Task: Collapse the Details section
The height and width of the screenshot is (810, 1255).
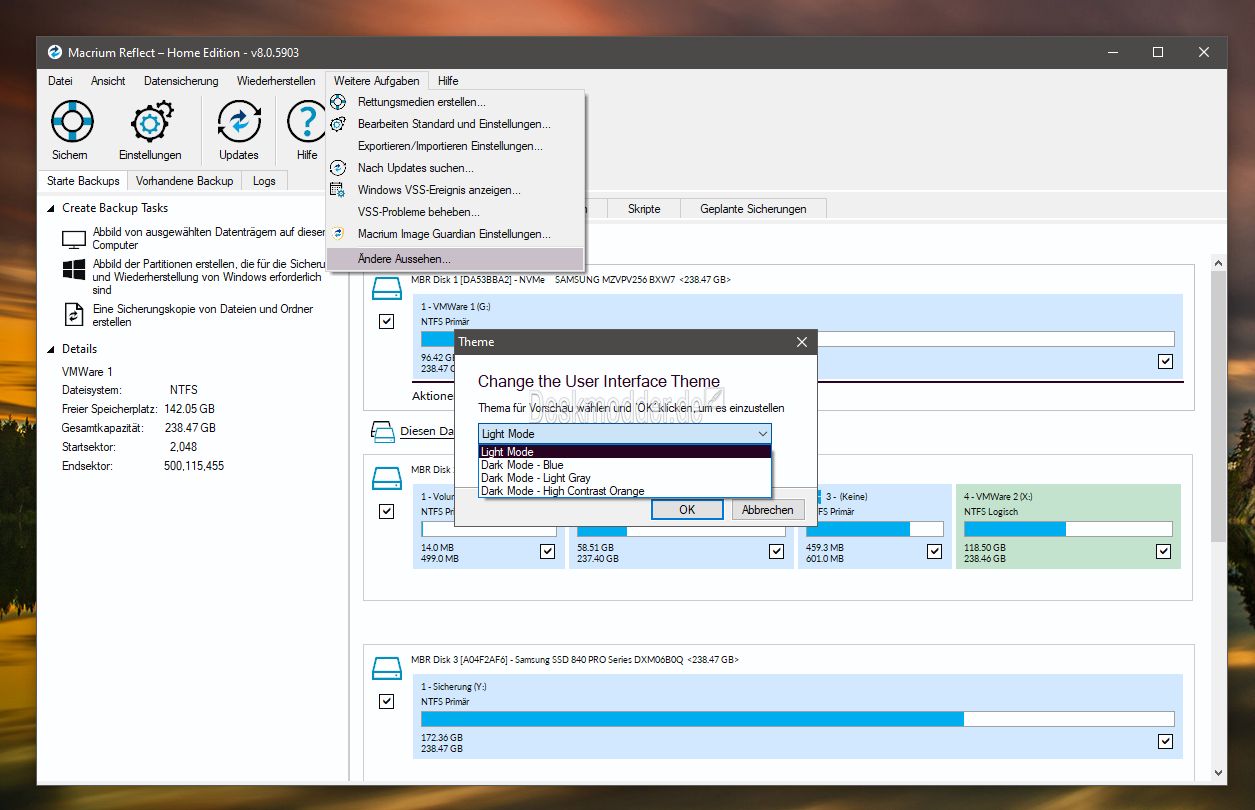Action: coord(50,349)
